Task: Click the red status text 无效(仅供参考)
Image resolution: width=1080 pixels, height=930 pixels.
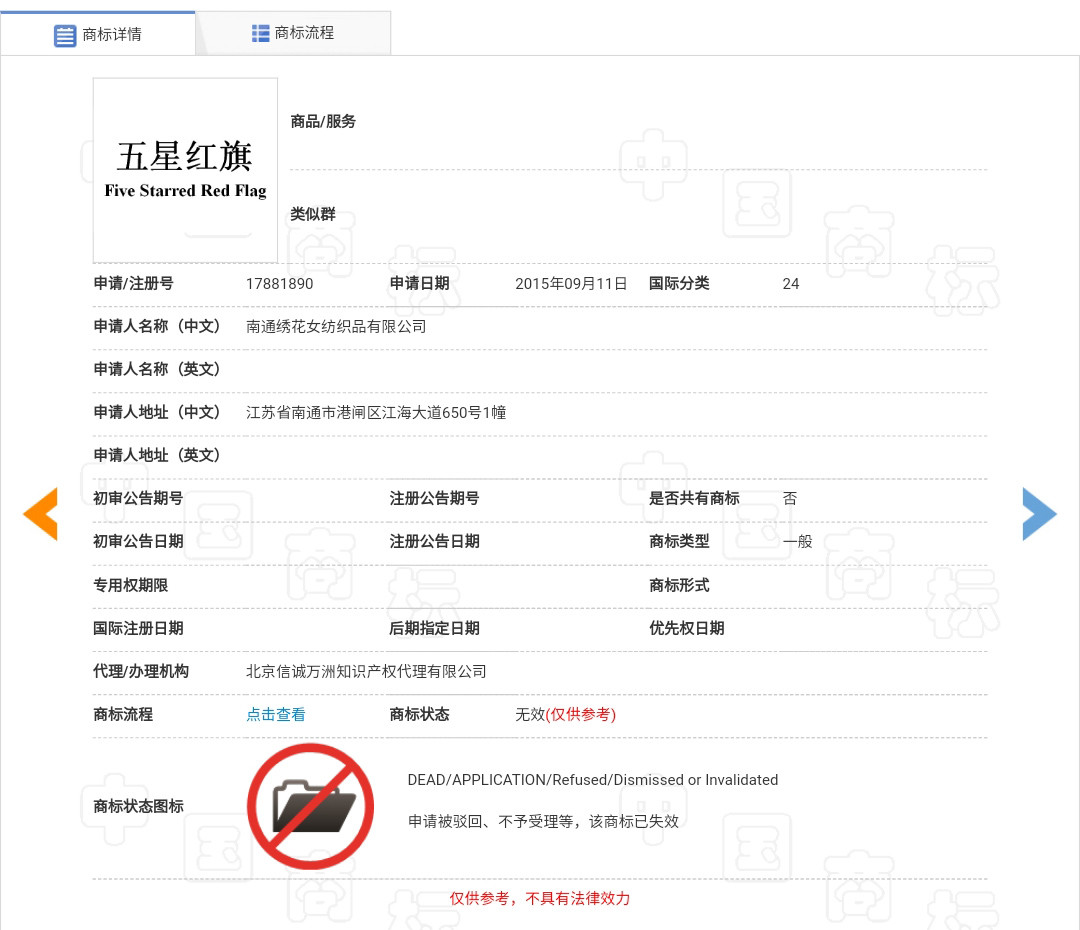Action: (566, 714)
